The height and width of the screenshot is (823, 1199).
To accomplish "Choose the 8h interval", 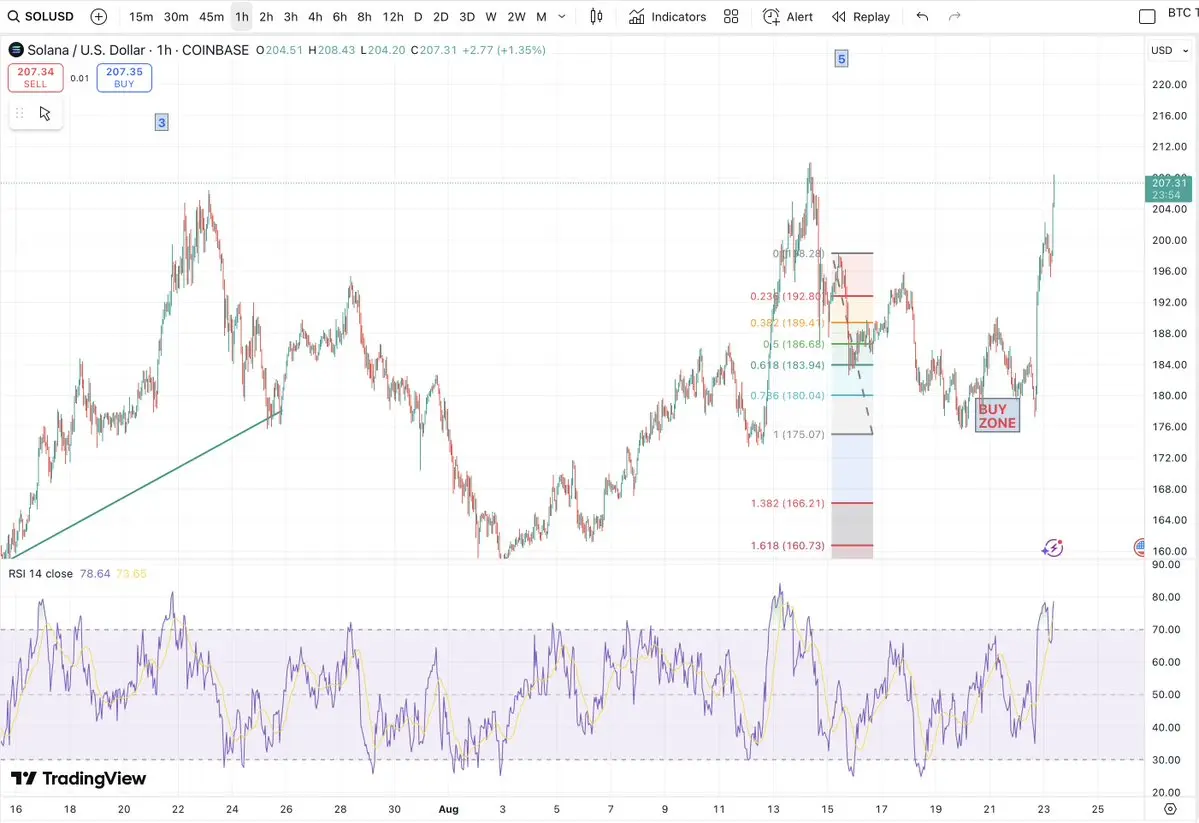I will (364, 16).
